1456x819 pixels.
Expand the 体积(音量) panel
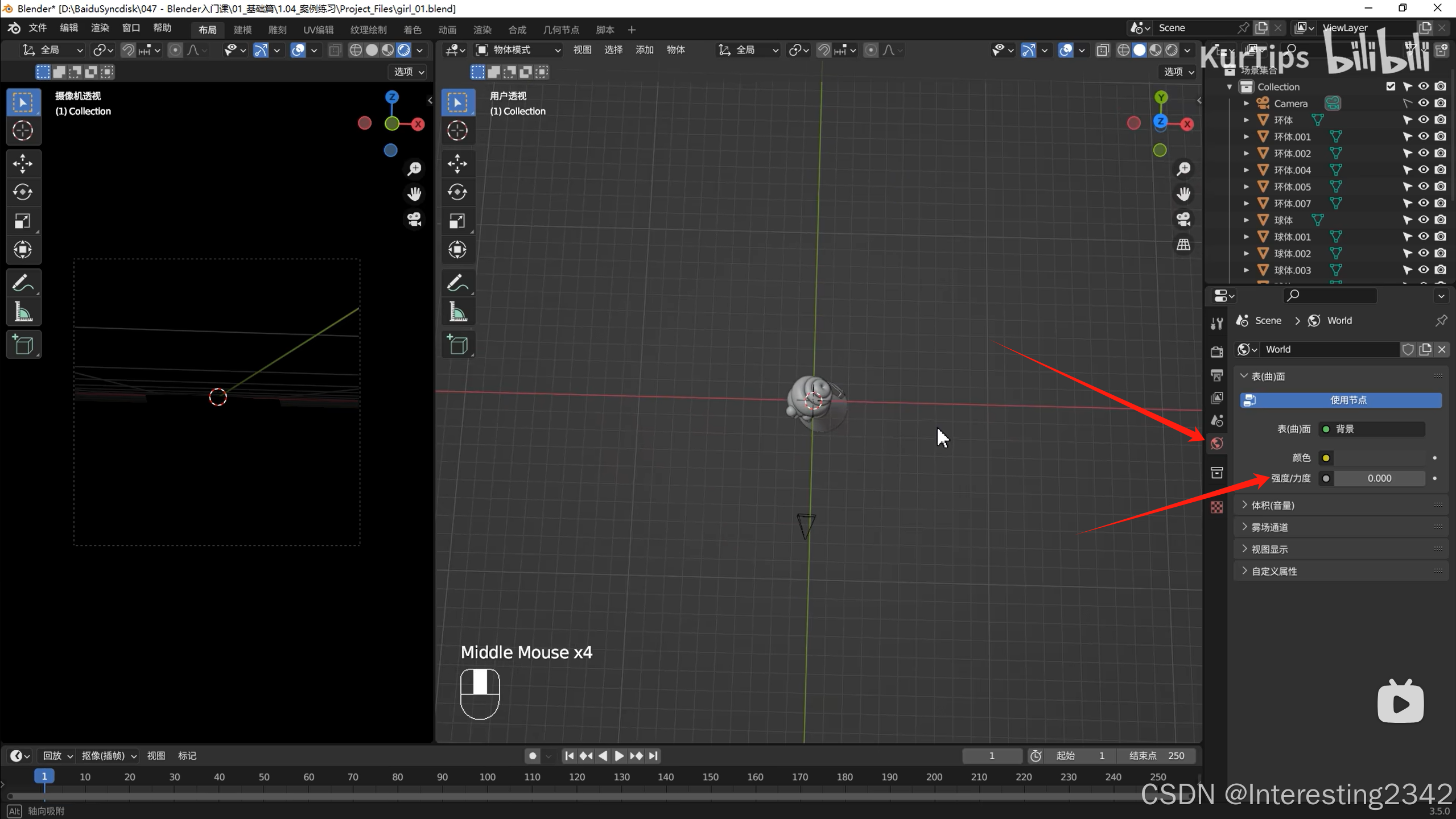[1273, 505]
